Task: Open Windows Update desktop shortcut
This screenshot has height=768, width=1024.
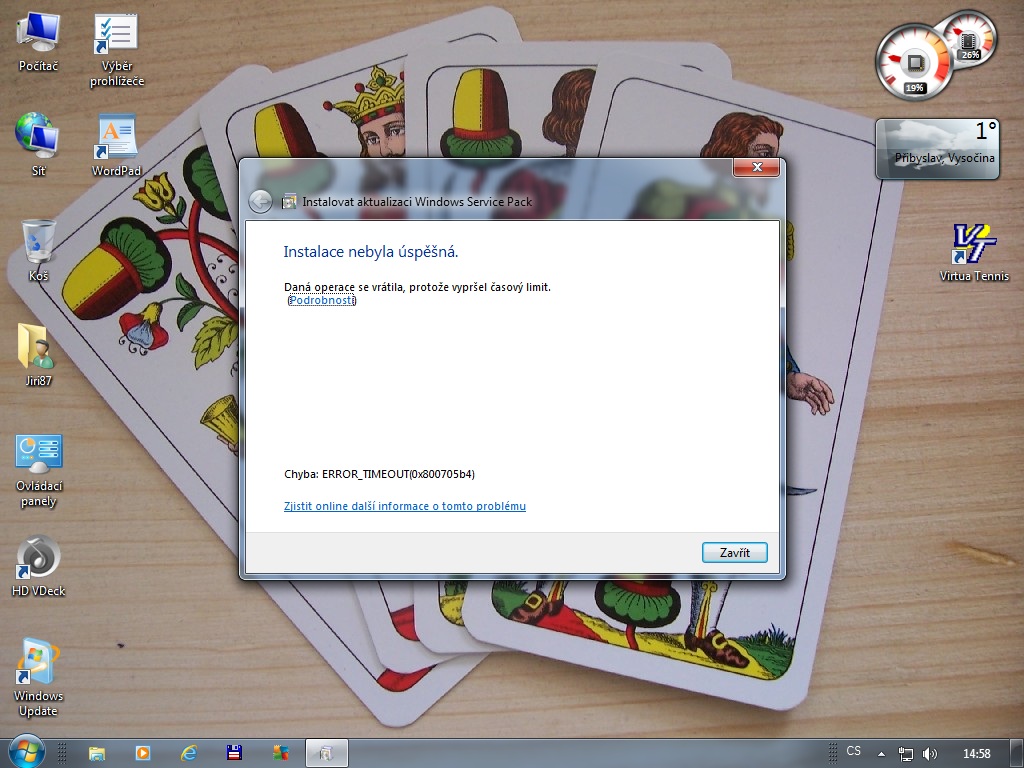Action: tap(38, 677)
